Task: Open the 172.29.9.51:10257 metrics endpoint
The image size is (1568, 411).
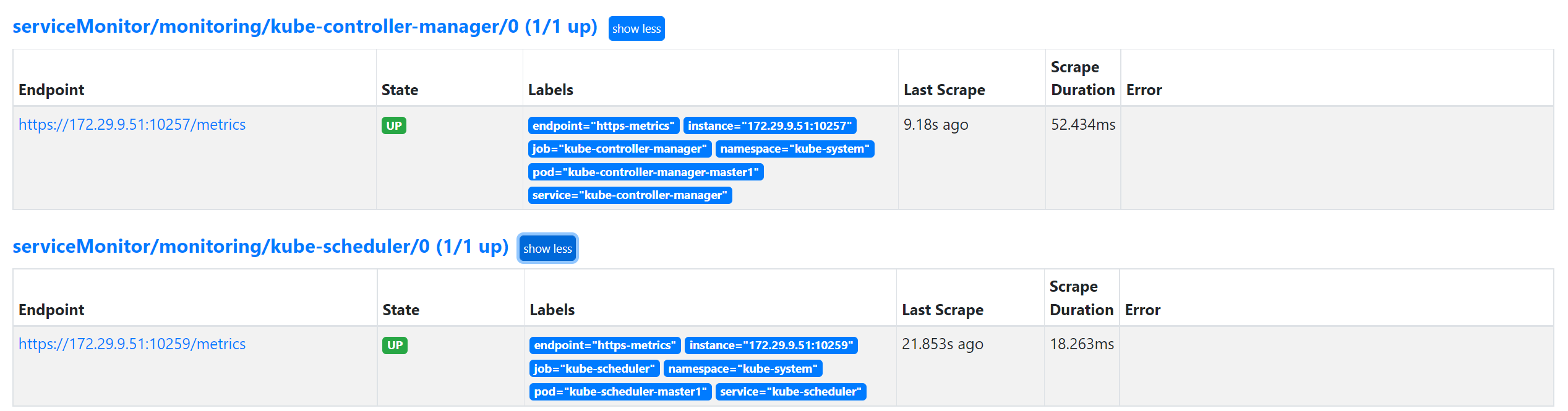Action: (132, 125)
